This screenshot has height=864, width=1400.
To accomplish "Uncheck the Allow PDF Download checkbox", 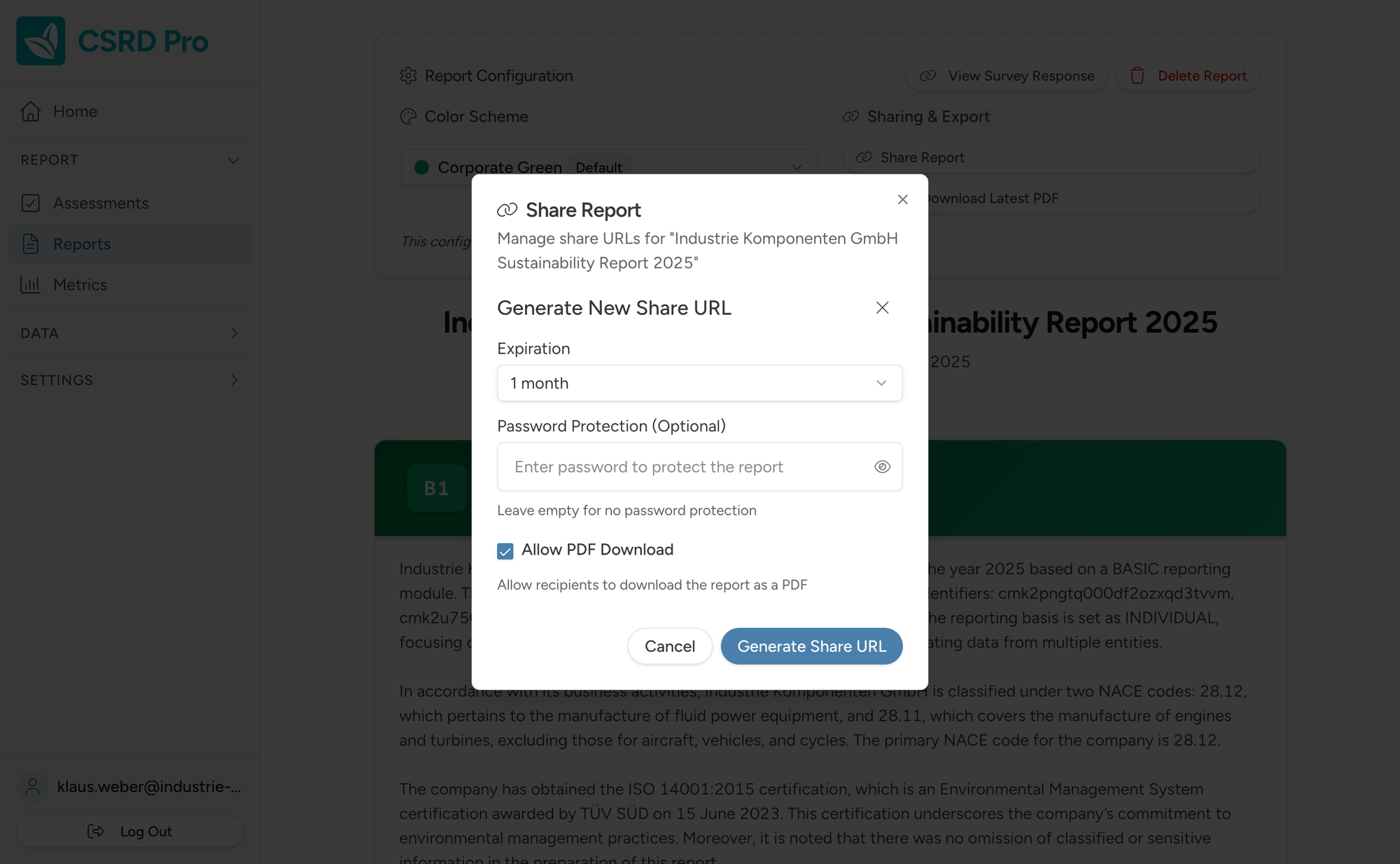I will [x=505, y=551].
